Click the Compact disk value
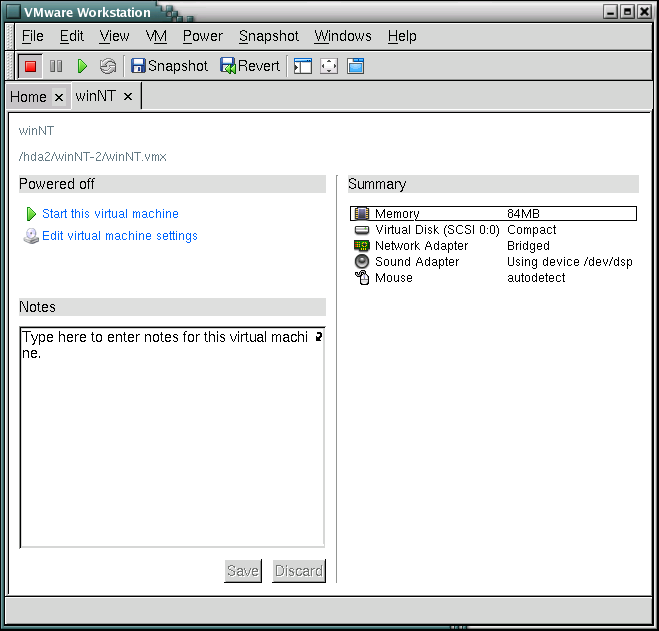659x631 pixels. pyautogui.click(x=532, y=230)
